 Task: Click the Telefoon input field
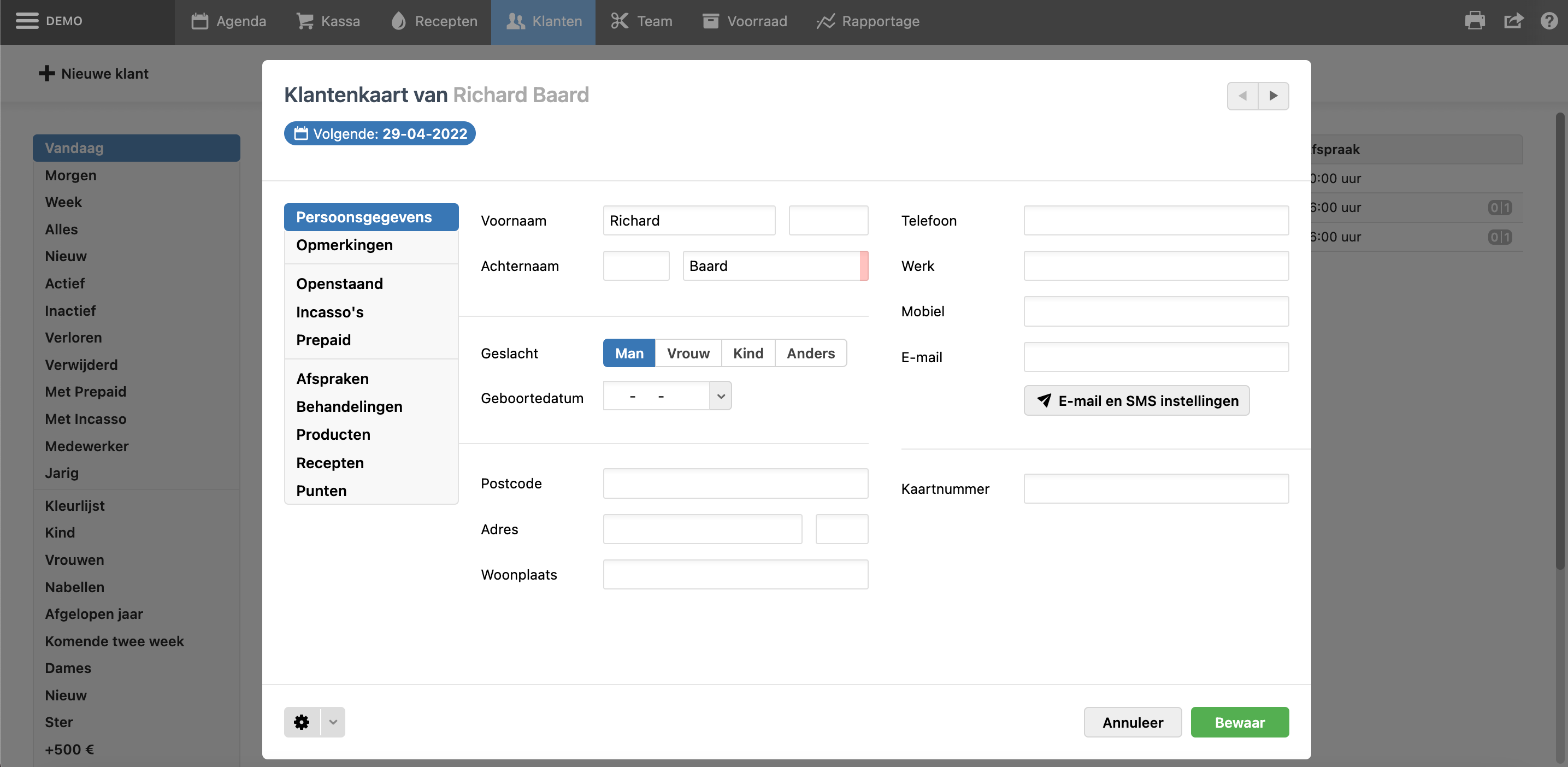click(x=1156, y=220)
